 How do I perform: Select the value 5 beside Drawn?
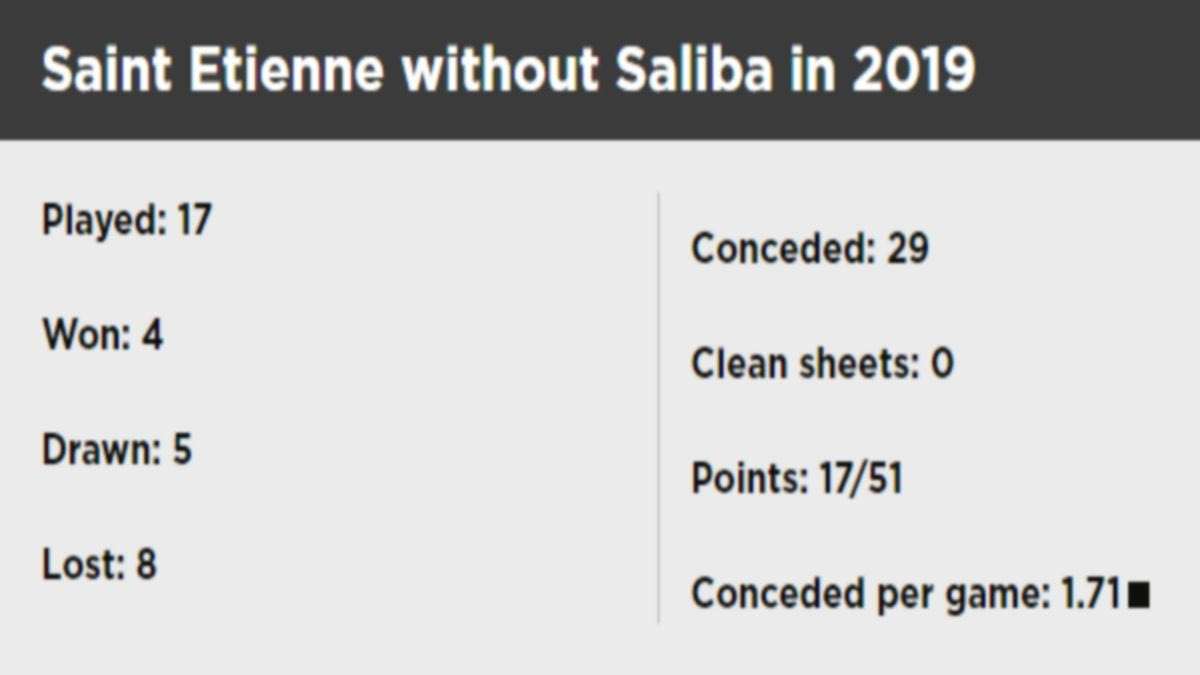(181, 450)
